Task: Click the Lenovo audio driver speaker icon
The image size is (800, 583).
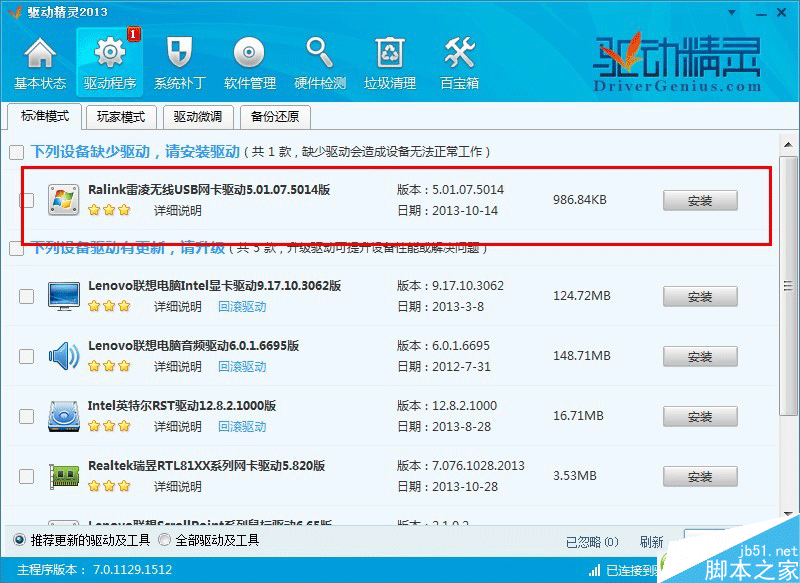Action: tap(63, 356)
